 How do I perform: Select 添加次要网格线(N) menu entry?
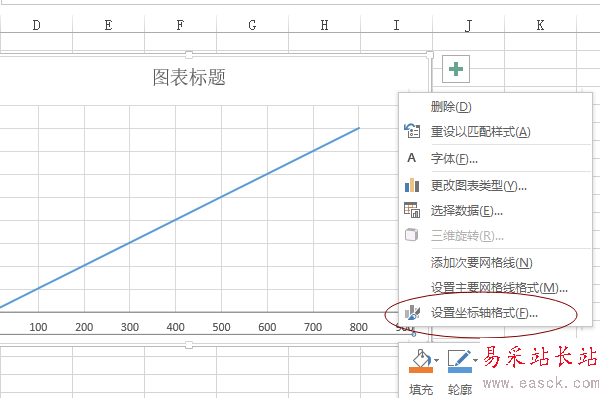(x=481, y=263)
